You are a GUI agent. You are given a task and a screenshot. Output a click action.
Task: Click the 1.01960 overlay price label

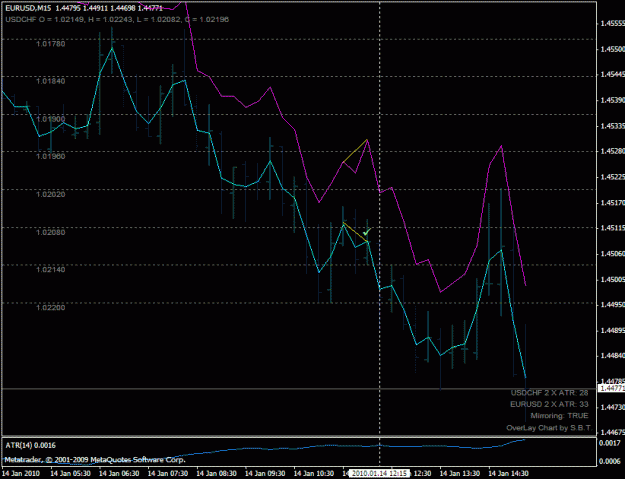51,157
